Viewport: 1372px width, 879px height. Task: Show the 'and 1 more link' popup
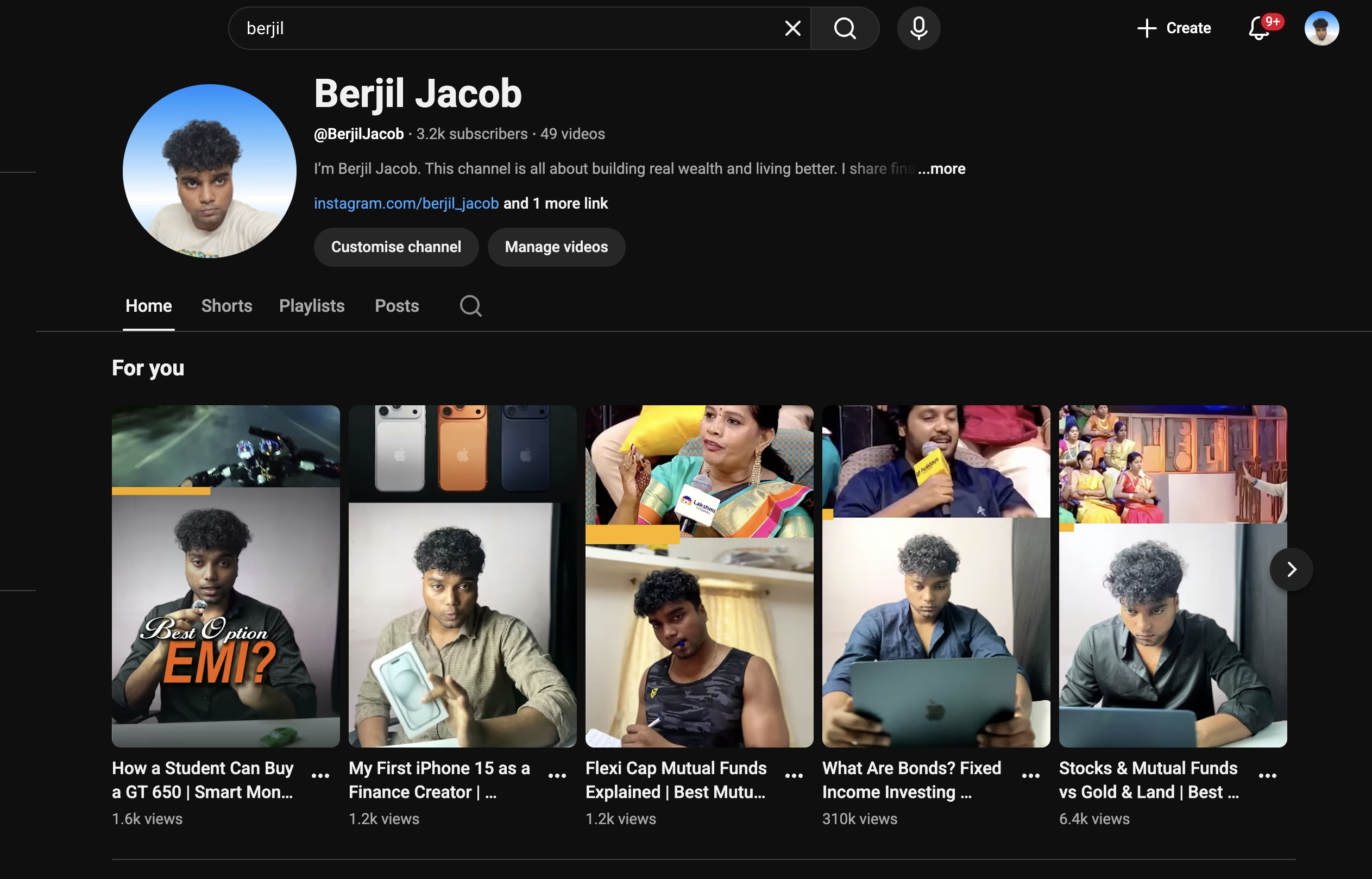556,204
